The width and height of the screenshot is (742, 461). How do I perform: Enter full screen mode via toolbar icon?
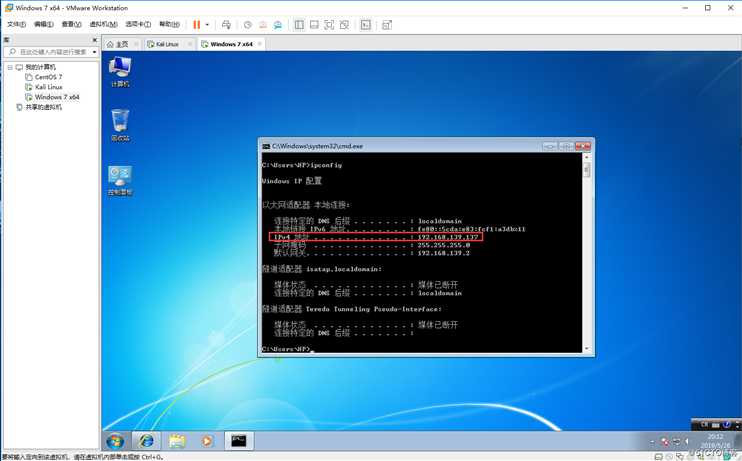(329, 25)
